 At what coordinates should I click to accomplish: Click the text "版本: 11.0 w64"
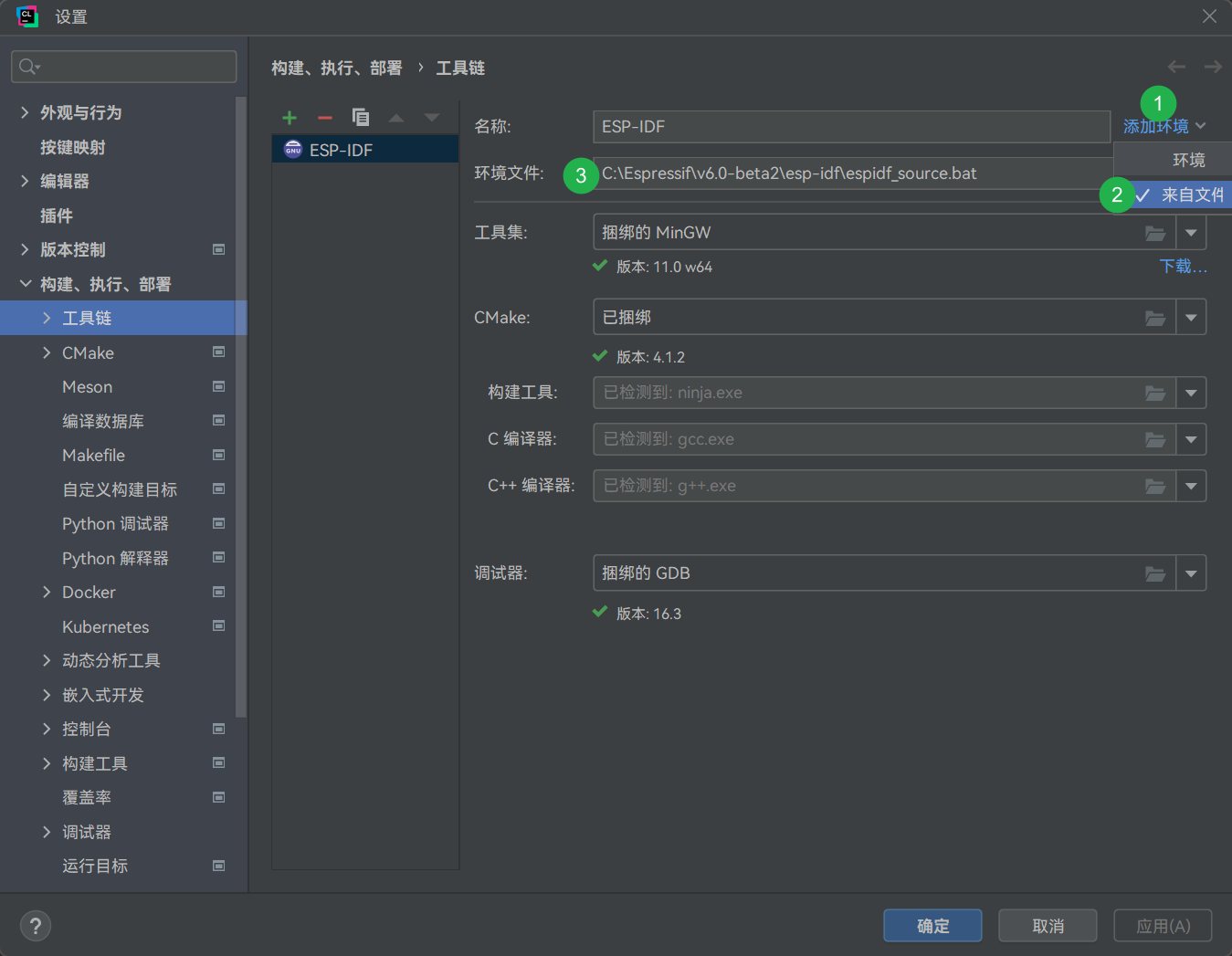click(x=664, y=267)
